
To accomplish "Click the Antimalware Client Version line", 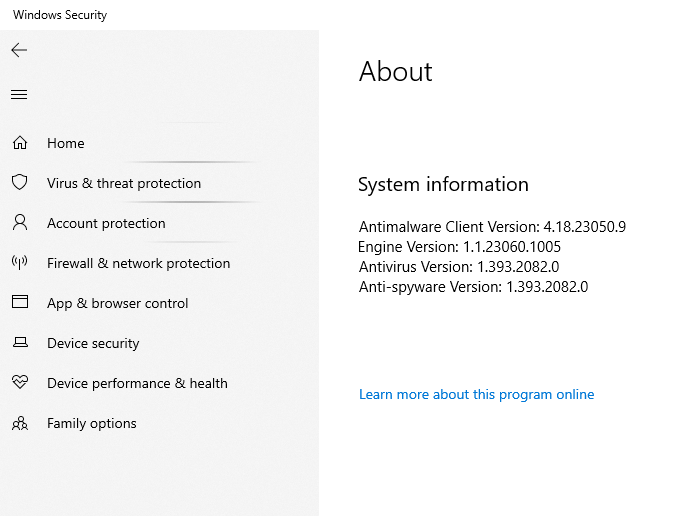I will pyautogui.click(x=492, y=227).
